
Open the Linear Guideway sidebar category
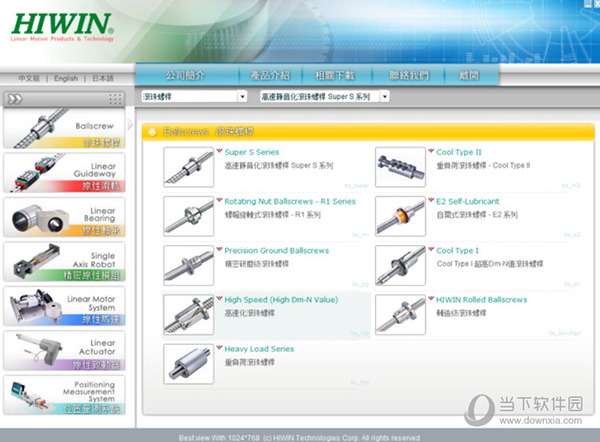pos(64,173)
